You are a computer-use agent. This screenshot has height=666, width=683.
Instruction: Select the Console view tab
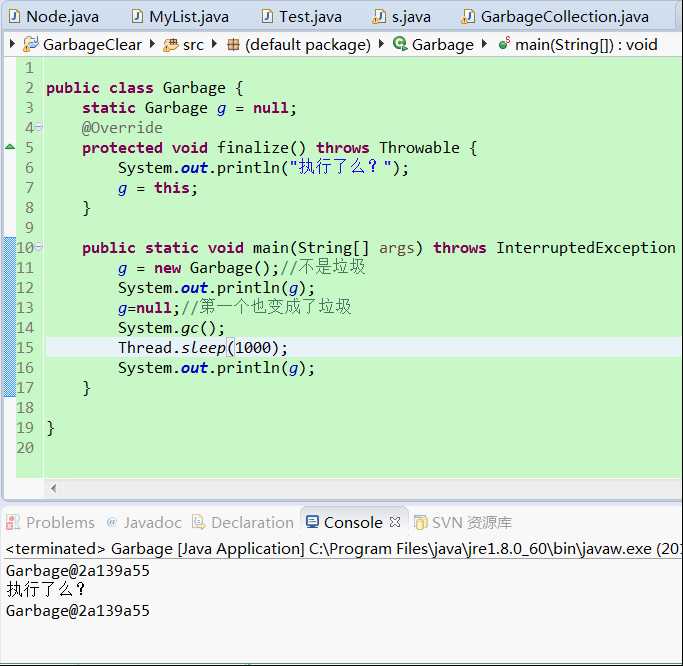pos(353,522)
